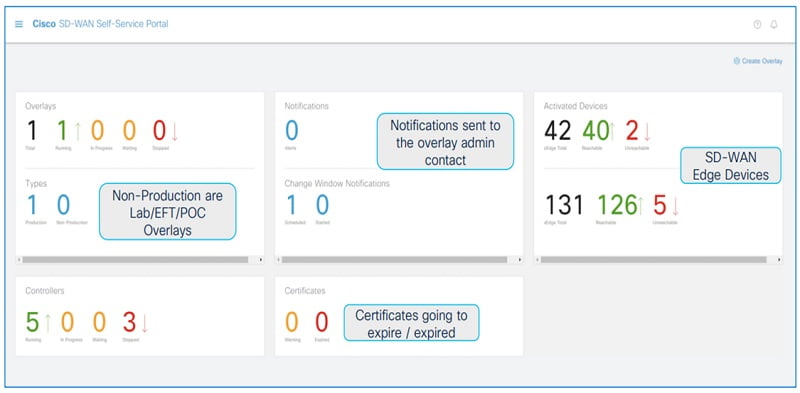
Task: Open the Non-Production overlay type count 0
Action: point(63,205)
